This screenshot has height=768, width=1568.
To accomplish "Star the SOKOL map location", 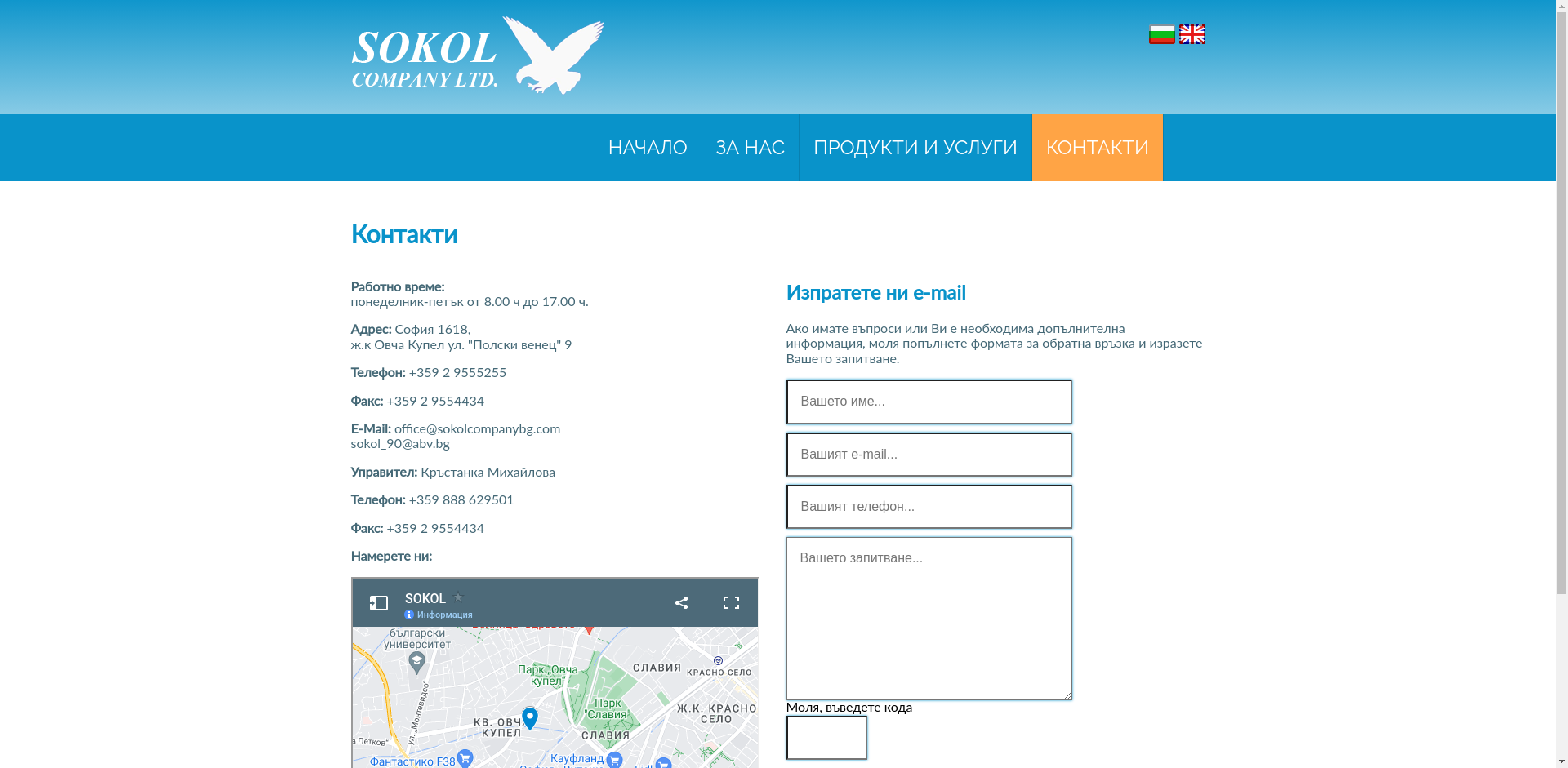I will tap(459, 597).
